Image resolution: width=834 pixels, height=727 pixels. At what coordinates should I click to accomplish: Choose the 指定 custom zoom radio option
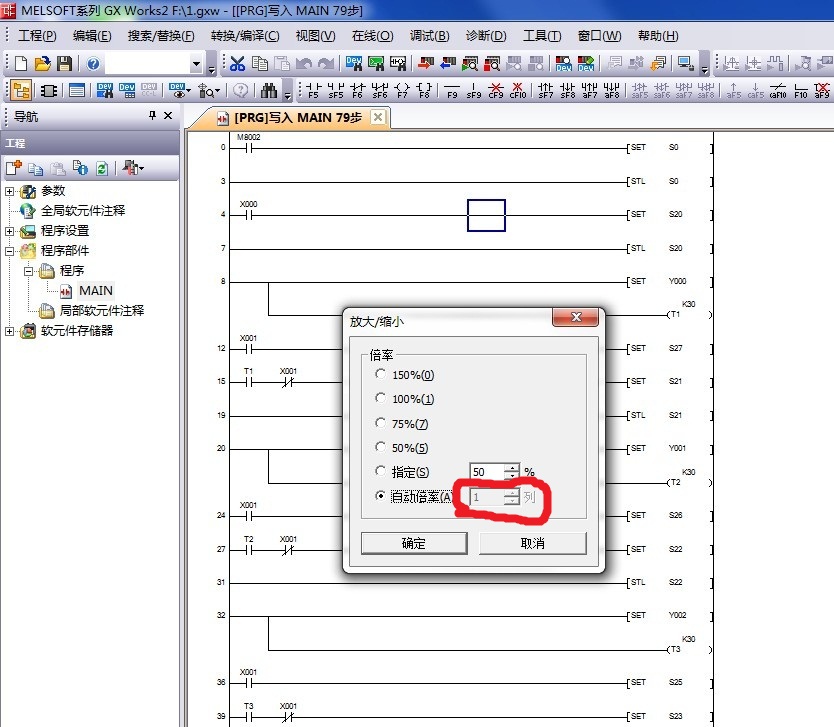click(x=379, y=471)
